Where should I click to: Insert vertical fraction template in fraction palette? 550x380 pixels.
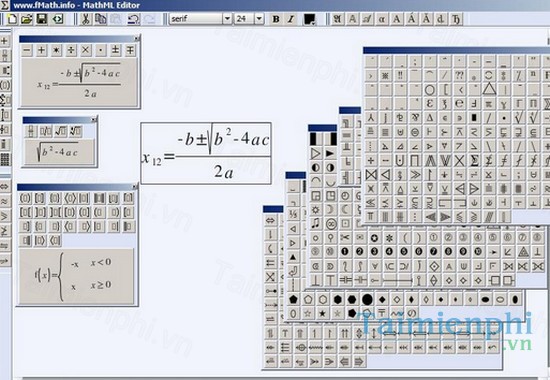pyautogui.click(x=31, y=132)
